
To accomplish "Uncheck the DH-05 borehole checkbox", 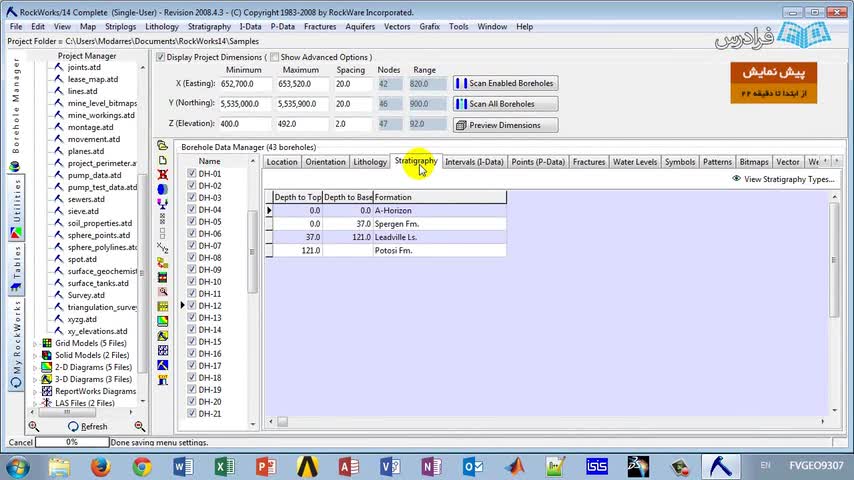I will (192, 221).
